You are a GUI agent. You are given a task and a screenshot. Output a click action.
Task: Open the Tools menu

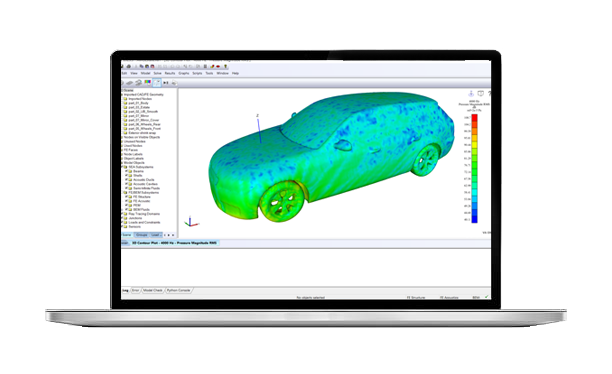[x=210, y=73]
